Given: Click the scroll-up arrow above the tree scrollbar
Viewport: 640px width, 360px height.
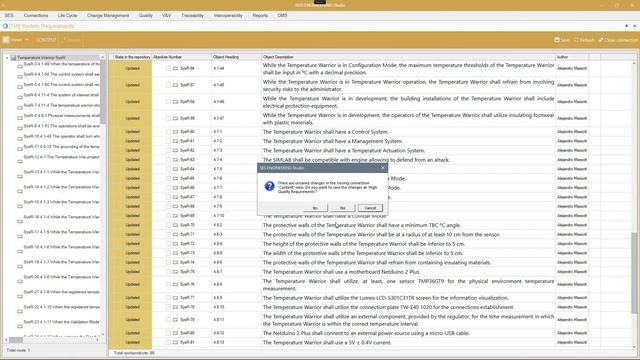Looking at the screenshot, I should tap(102, 58).
